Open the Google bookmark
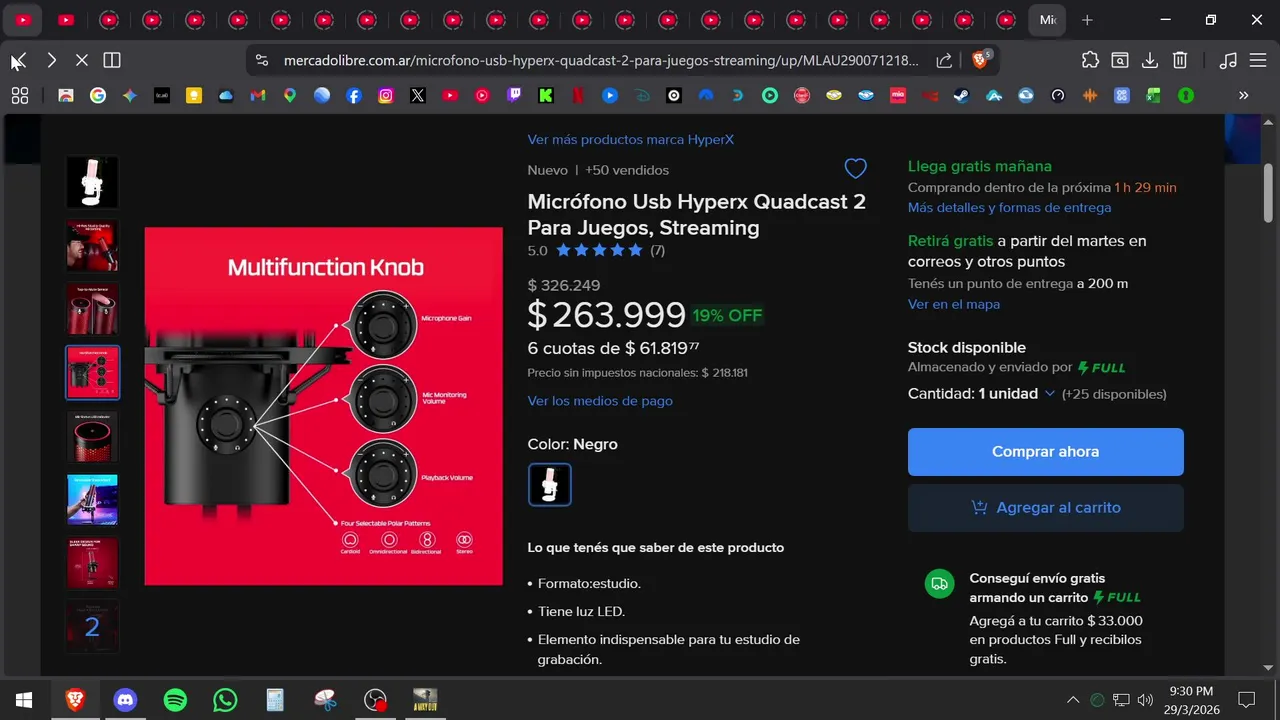Image resolution: width=1280 pixels, height=720 pixels. click(97, 96)
